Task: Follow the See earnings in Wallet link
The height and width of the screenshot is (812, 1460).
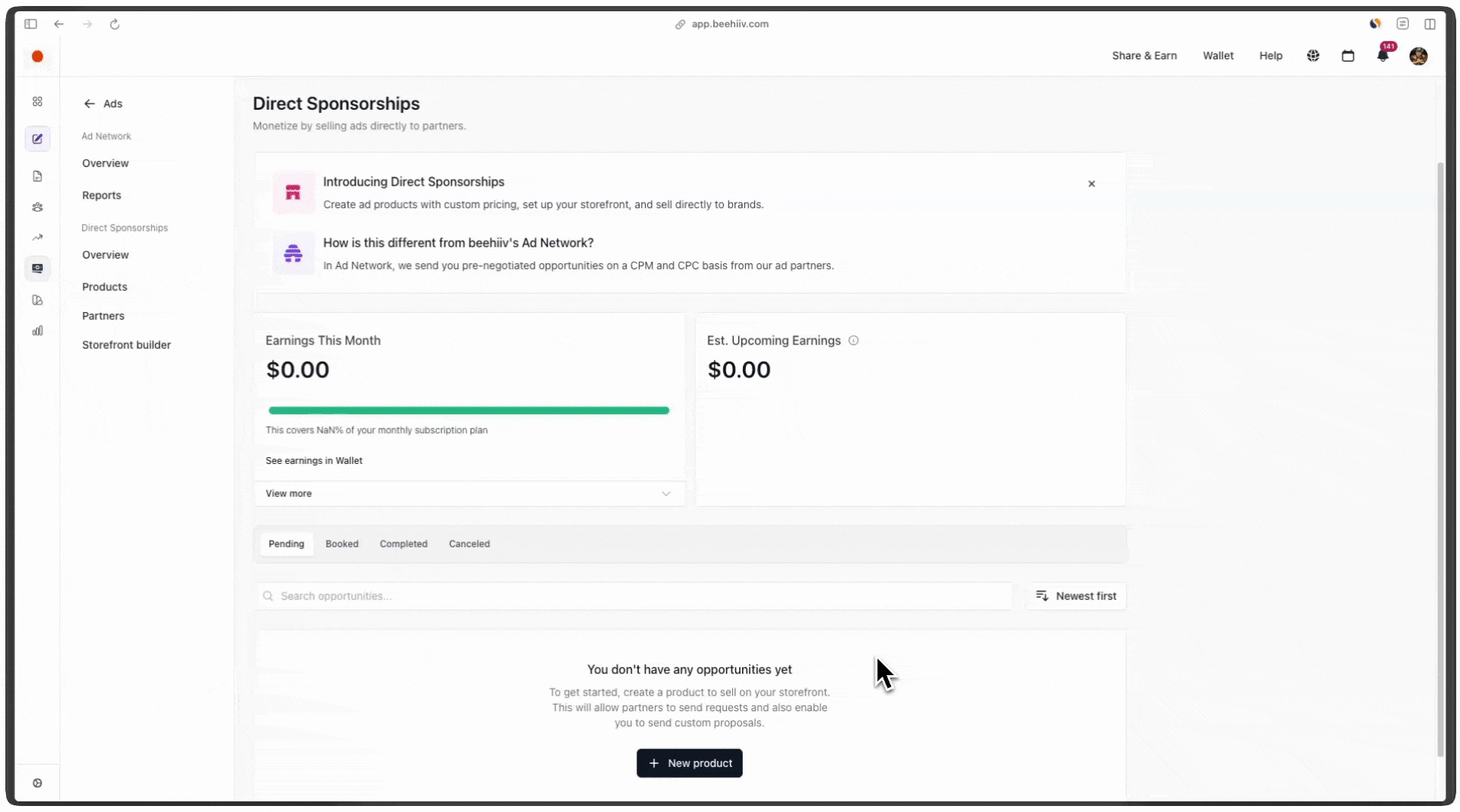Action: click(314, 461)
